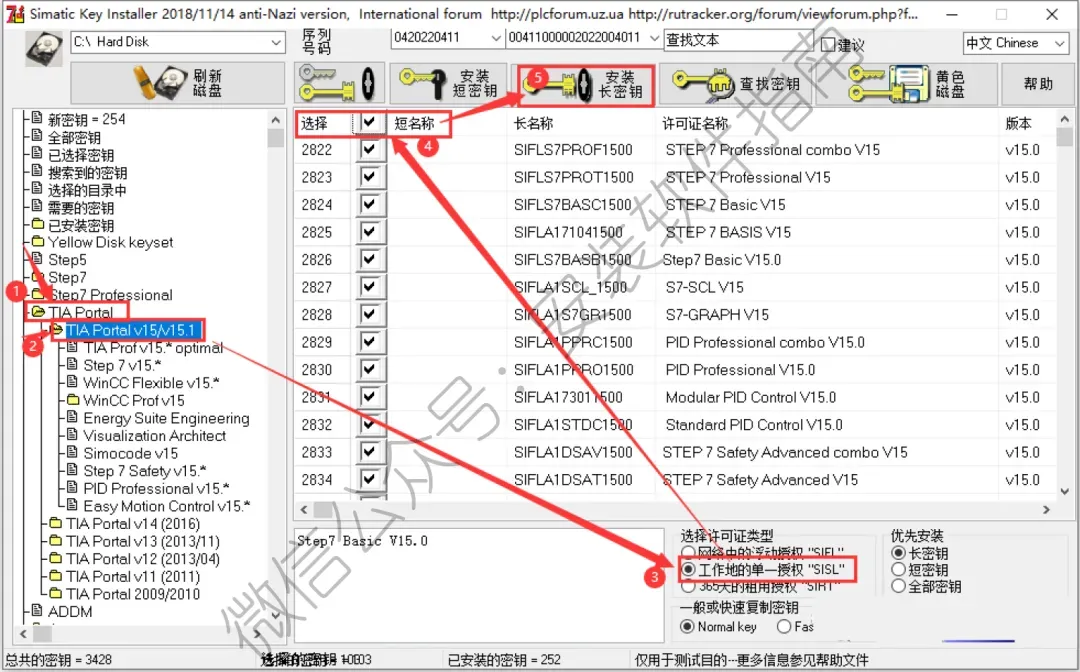Viewport: 1080px width, 672px height.
Task: Select TIA Portal v12 (2013/04) folder
Action: [x=143, y=559]
